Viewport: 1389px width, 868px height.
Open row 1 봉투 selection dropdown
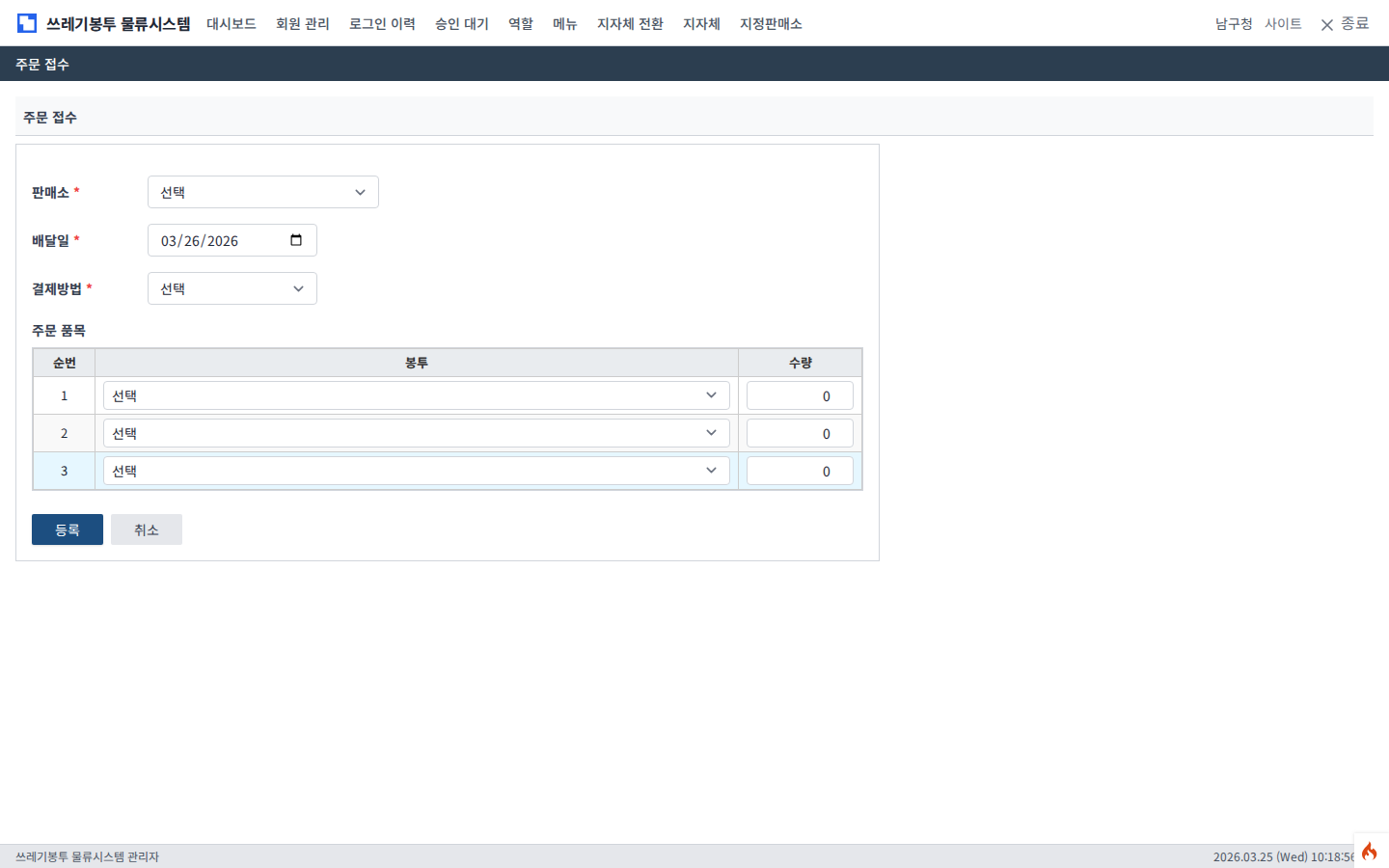coord(416,395)
